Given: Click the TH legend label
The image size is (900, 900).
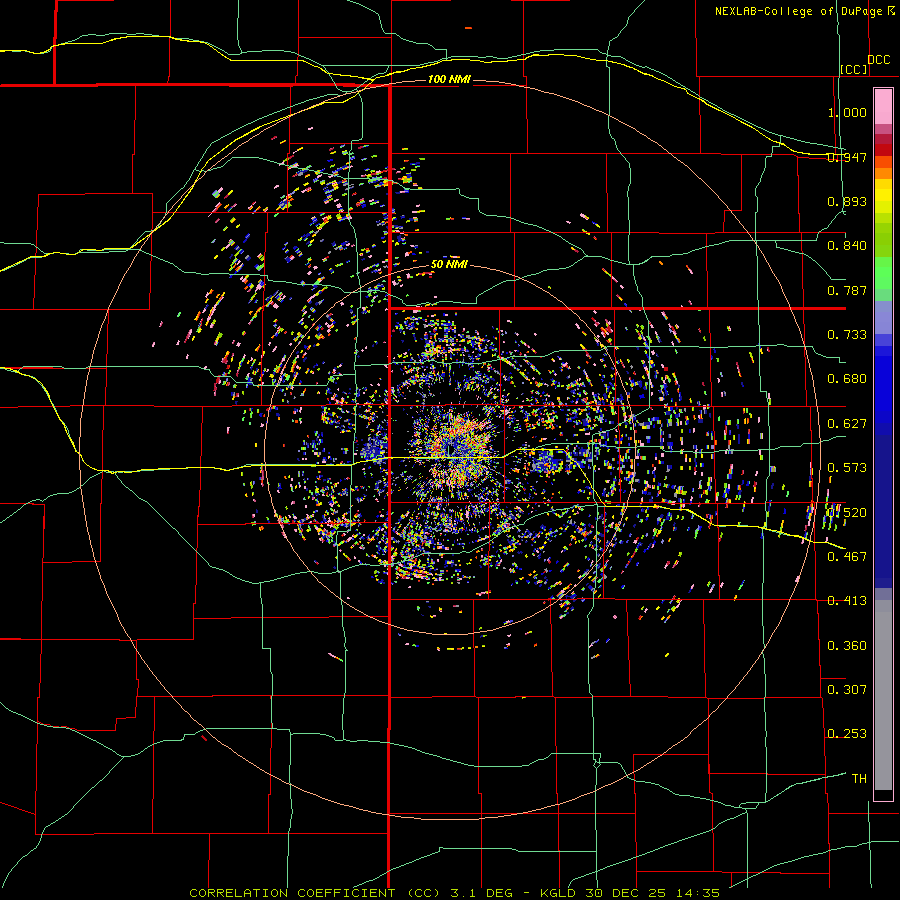Looking at the screenshot, I should pyautogui.click(x=859, y=779).
